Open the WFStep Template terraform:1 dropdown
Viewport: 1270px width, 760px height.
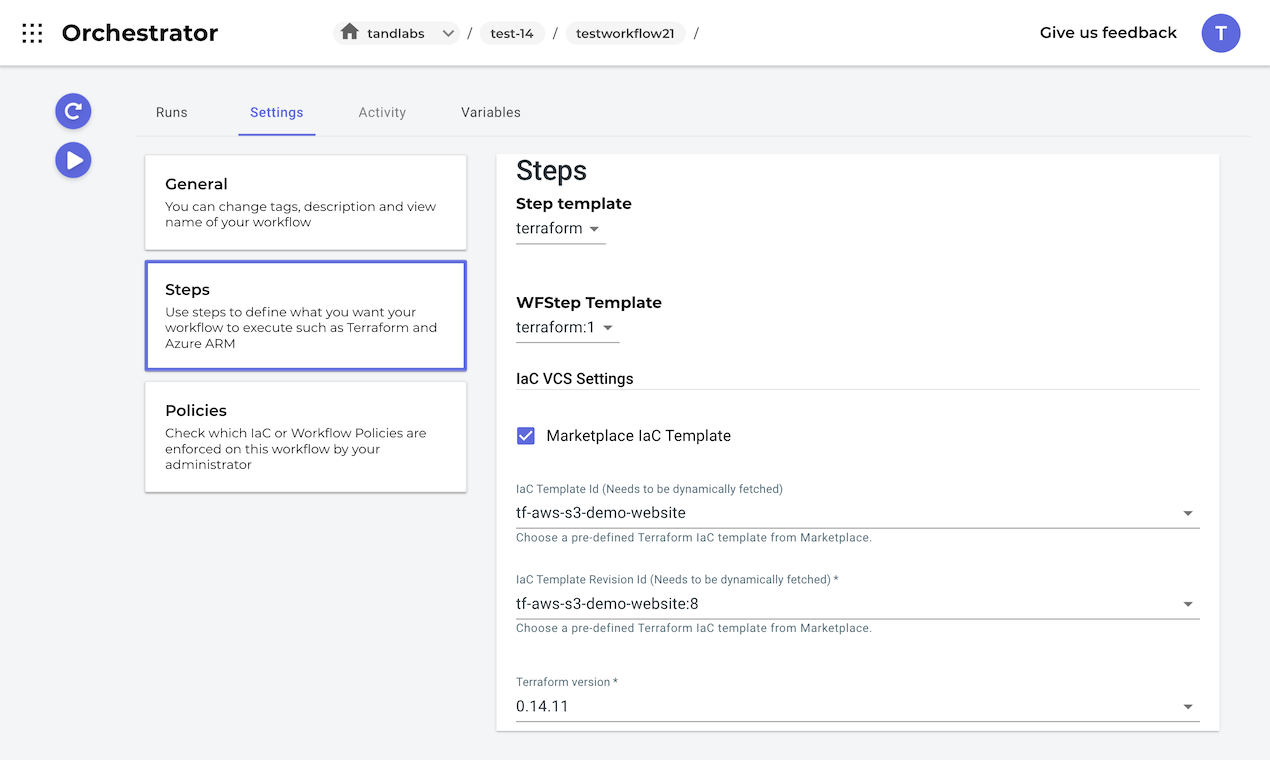pyautogui.click(x=567, y=328)
